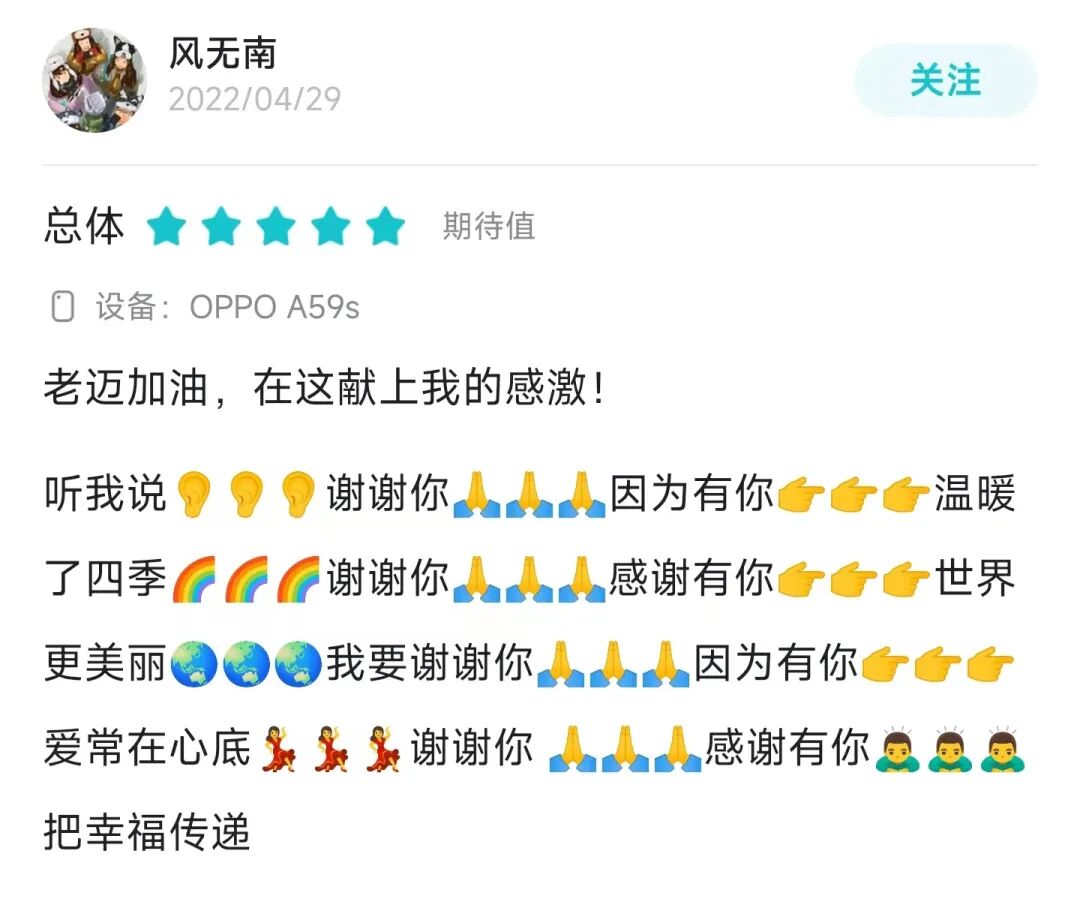Click the 期待值 label
Screen dimensions: 1080x899
coord(488,226)
